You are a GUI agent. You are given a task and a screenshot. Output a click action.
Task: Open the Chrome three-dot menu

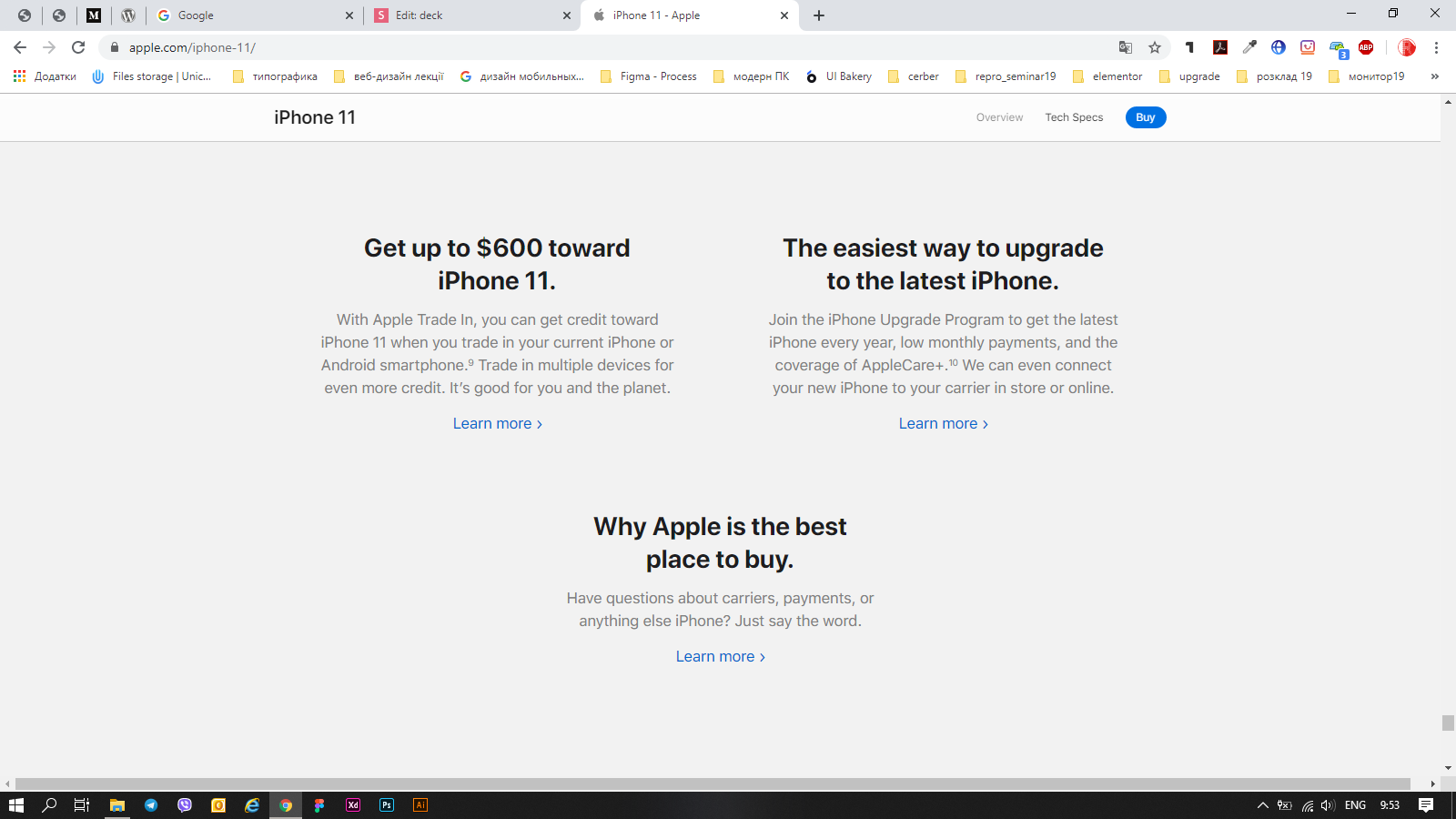(x=1436, y=47)
